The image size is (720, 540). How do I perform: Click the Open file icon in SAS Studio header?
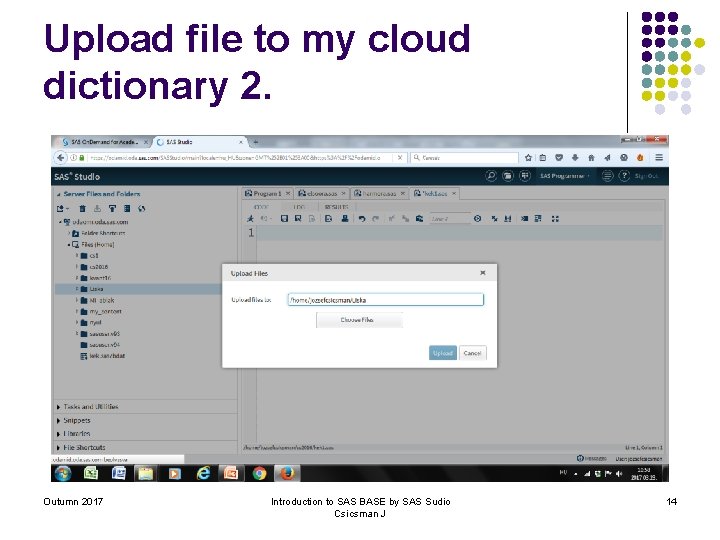(507, 176)
